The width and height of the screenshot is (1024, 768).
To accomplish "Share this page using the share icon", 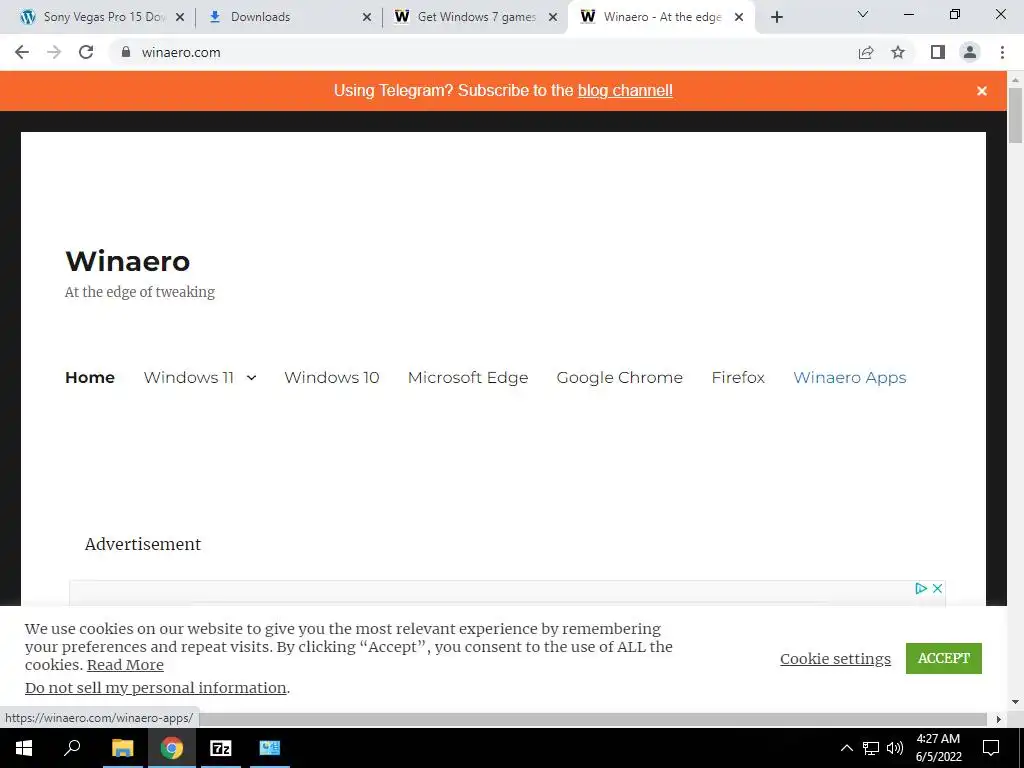I will pos(866,52).
